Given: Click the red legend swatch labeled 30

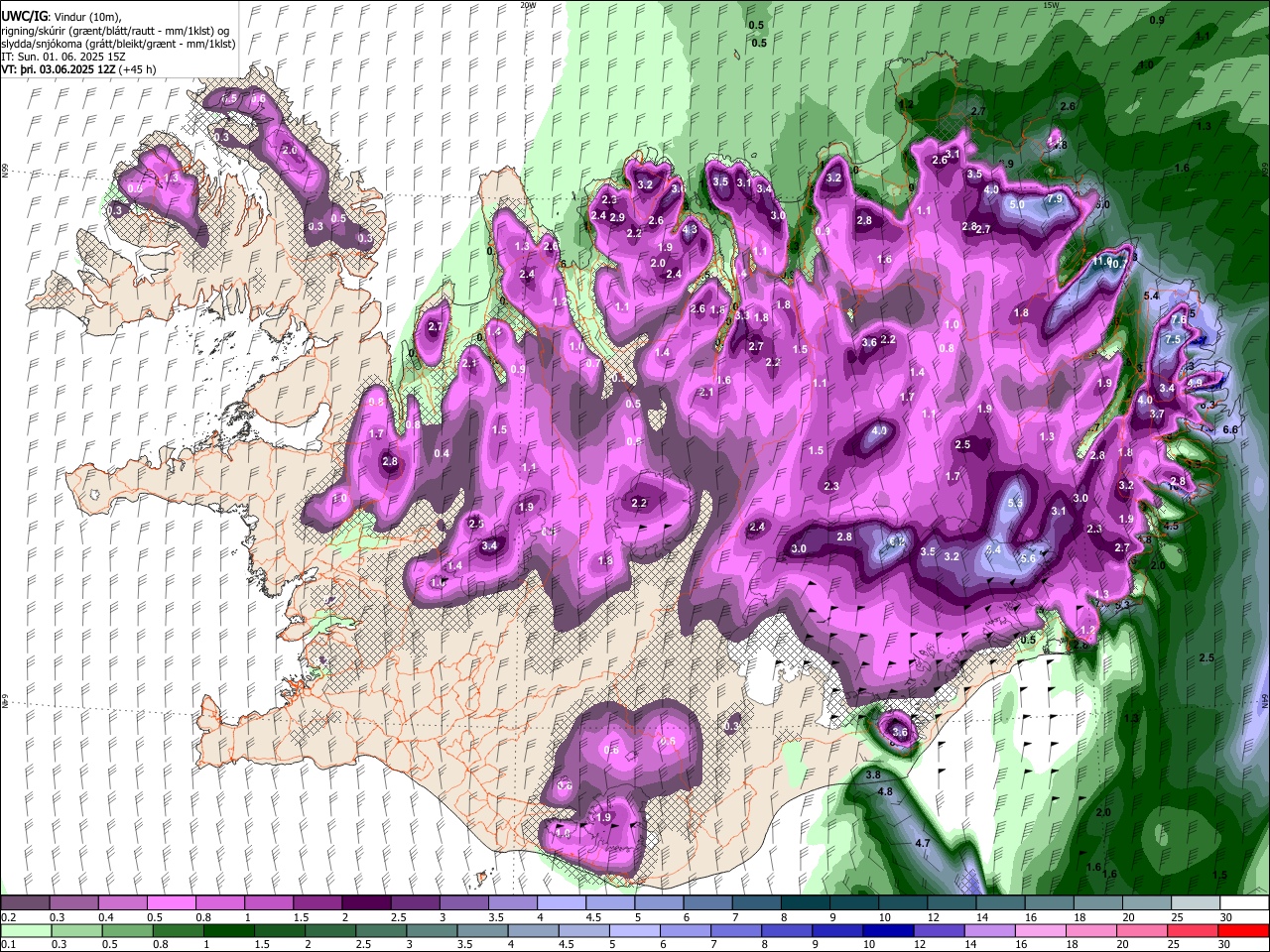Looking at the screenshot, I should 1243,931.
